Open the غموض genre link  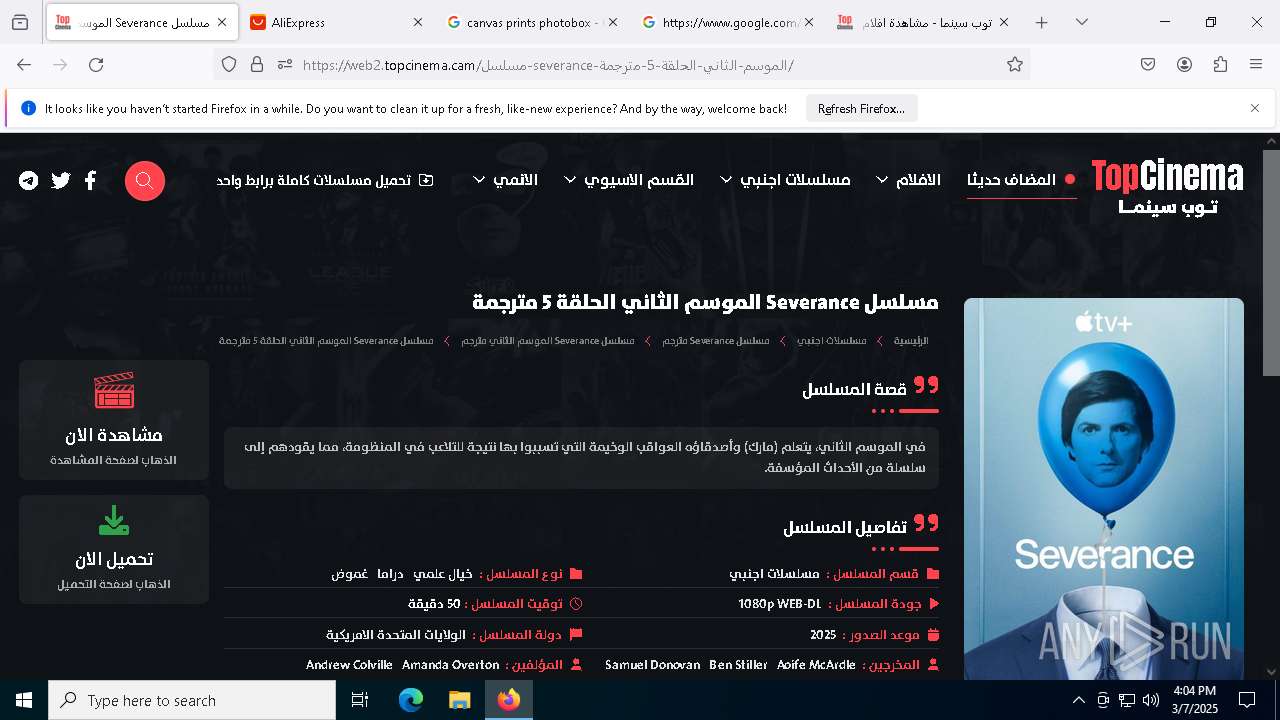tap(350, 574)
